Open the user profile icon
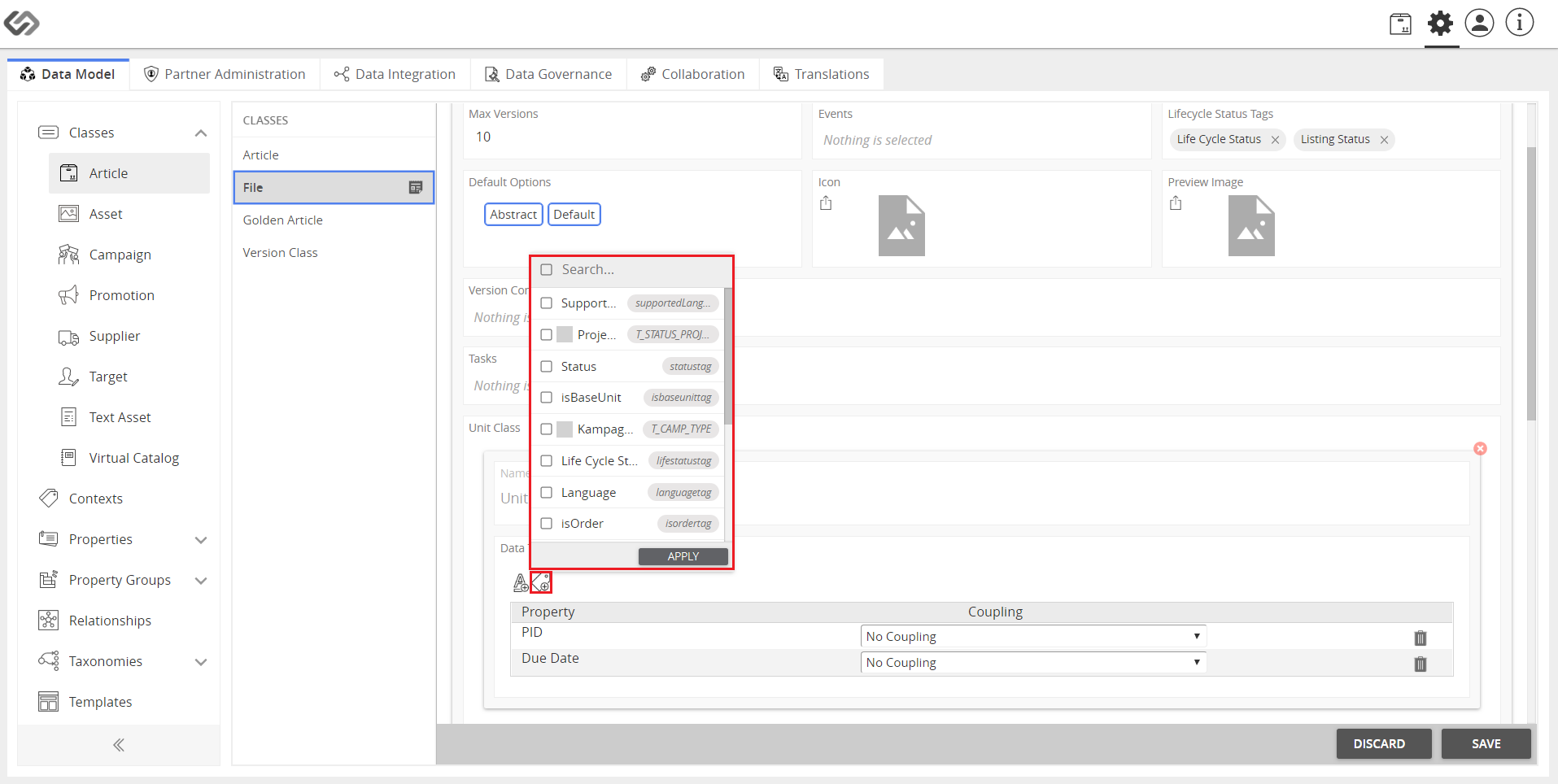The image size is (1558, 784). click(x=1479, y=23)
